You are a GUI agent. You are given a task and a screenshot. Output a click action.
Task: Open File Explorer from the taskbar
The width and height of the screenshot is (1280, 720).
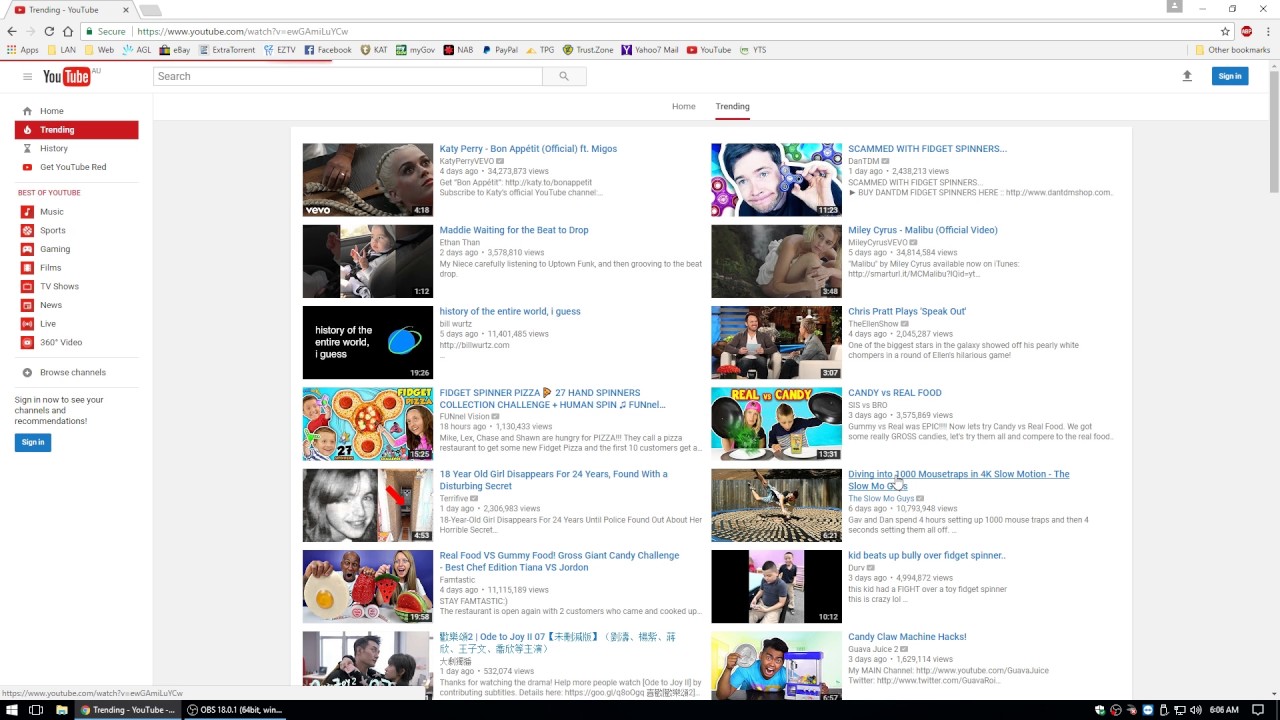pyautogui.click(x=61, y=710)
